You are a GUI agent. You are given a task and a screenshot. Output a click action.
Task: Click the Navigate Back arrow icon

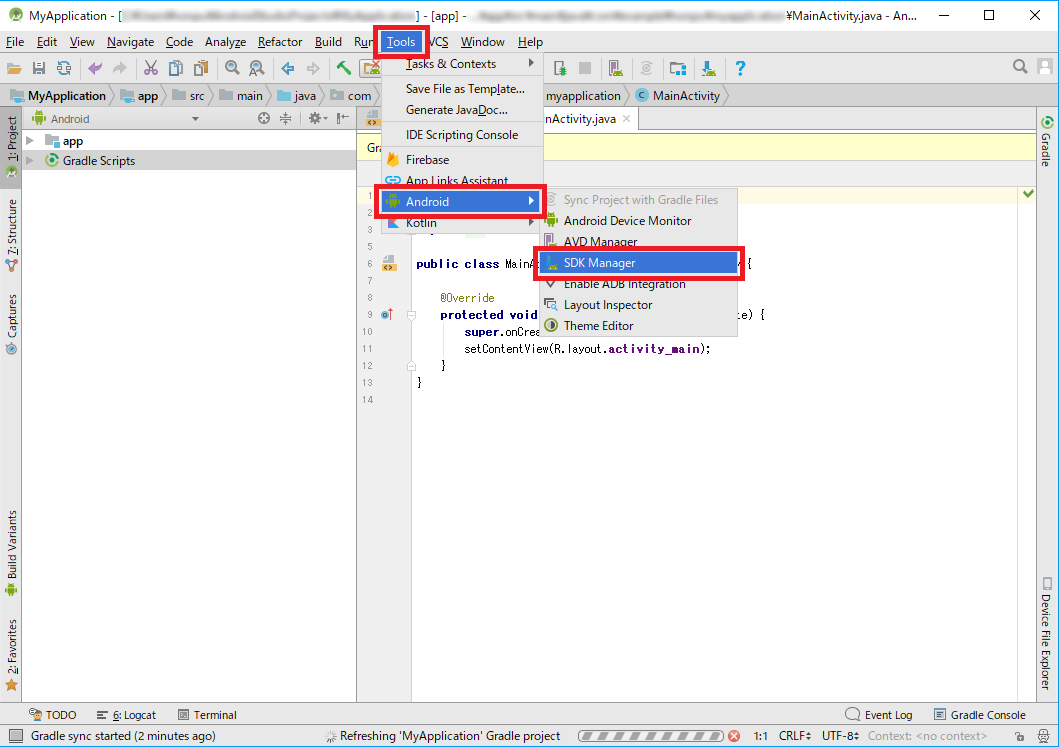pos(288,68)
